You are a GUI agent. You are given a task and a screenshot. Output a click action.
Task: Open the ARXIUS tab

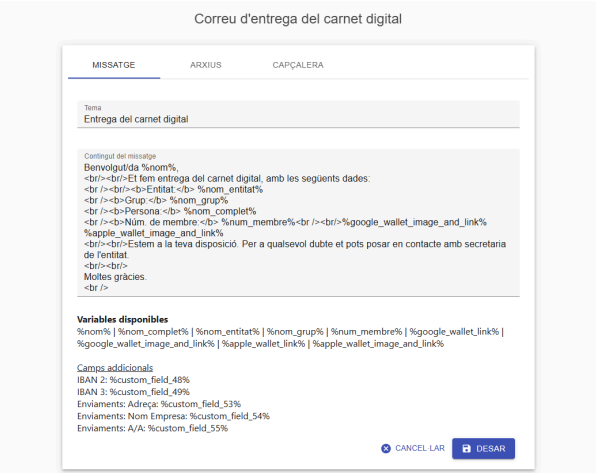[x=206, y=65]
